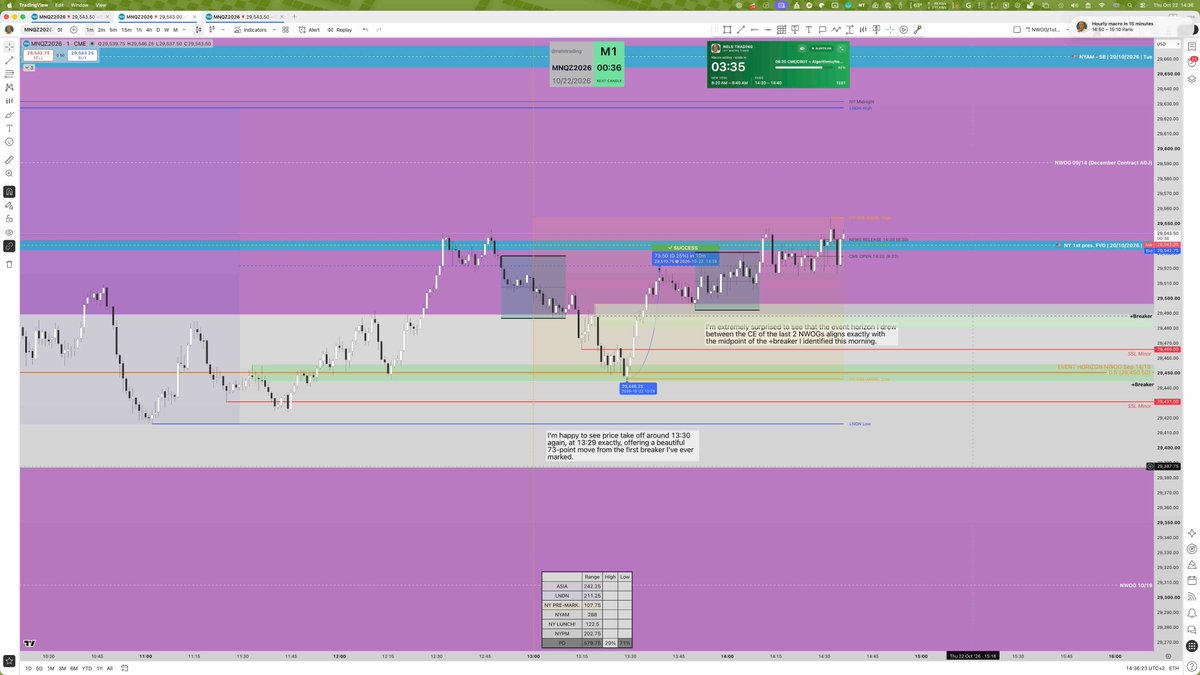This screenshot has width=1200, height=675.
Task: Open the Fibonacci retracement tools
Action: (10, 74)
